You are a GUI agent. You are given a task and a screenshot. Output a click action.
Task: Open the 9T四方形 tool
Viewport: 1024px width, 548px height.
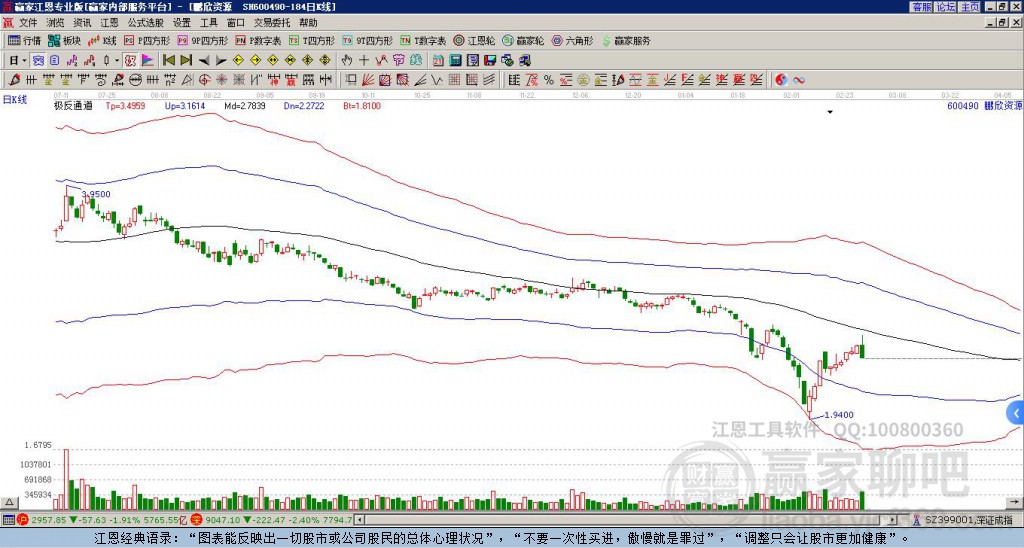[367, 40]
